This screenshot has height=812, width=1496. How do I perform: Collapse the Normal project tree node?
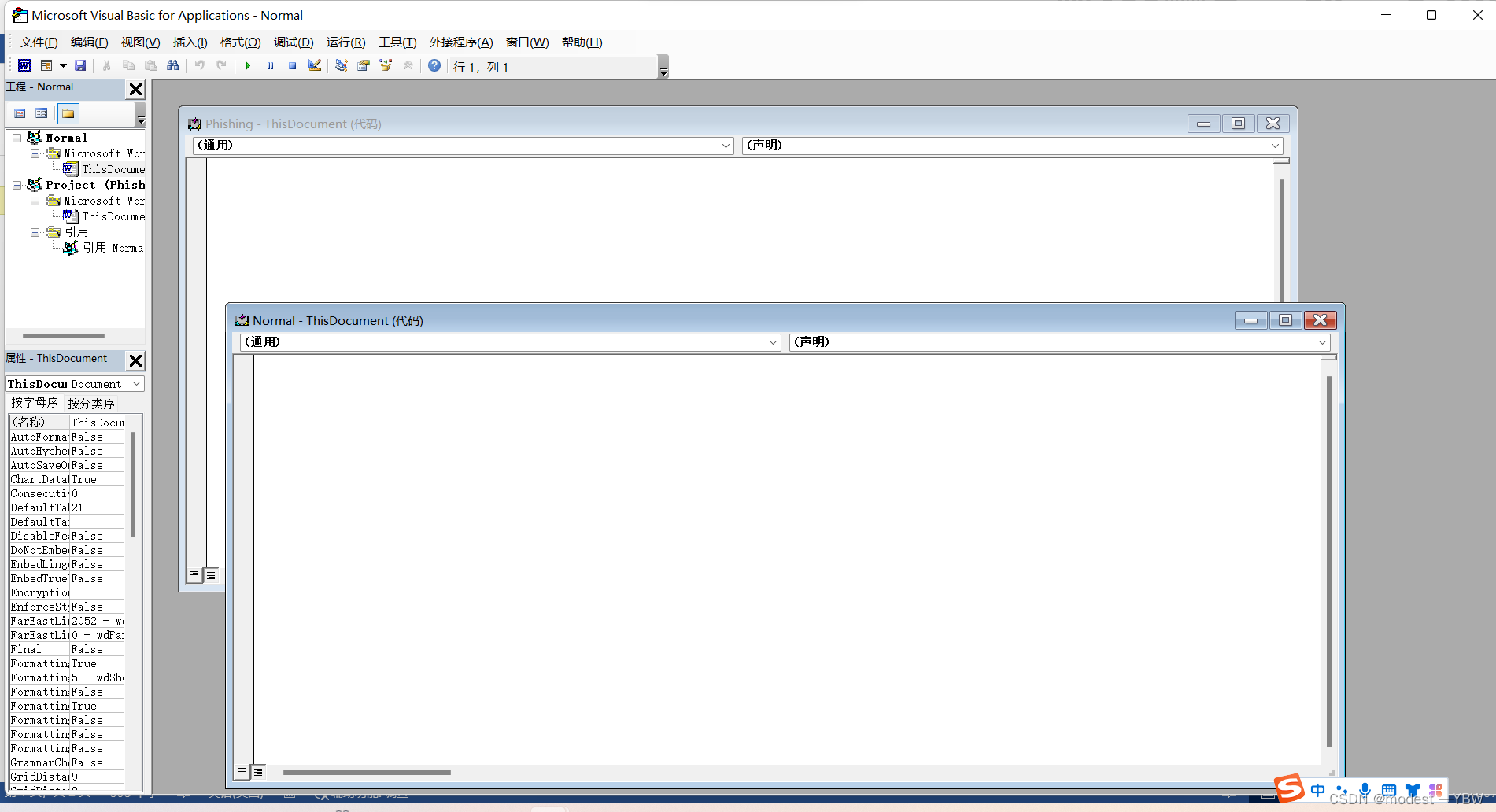pyautogui.click(x=17, y=138)
